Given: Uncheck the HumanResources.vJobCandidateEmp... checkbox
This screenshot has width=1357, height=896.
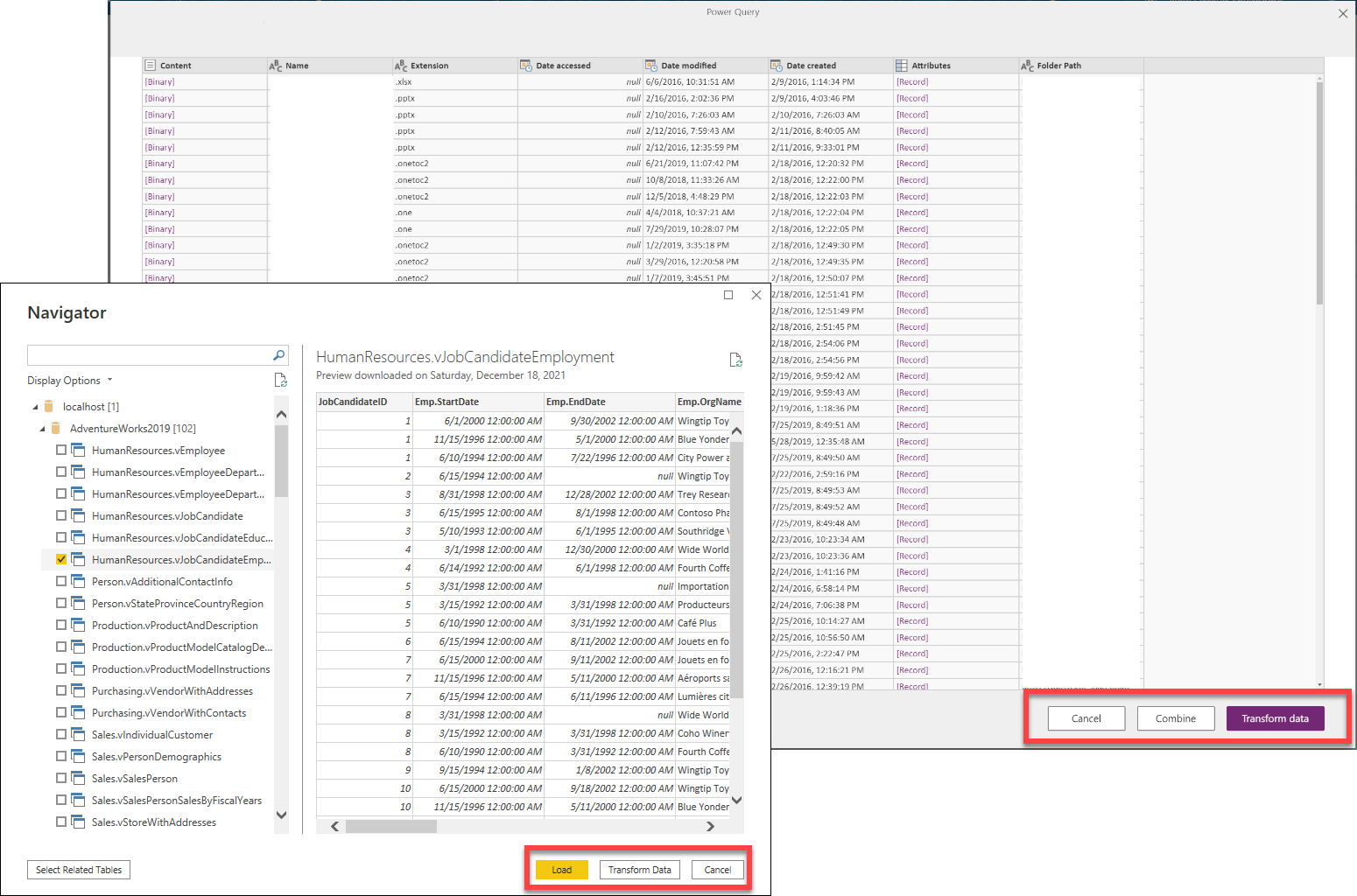Looking at the screenshot, I should (61, 559).
